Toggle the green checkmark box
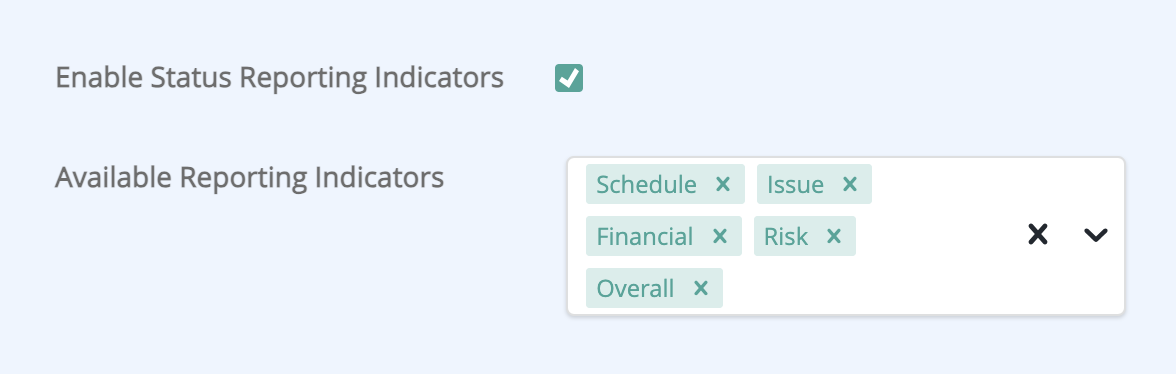 pos(569,78)
